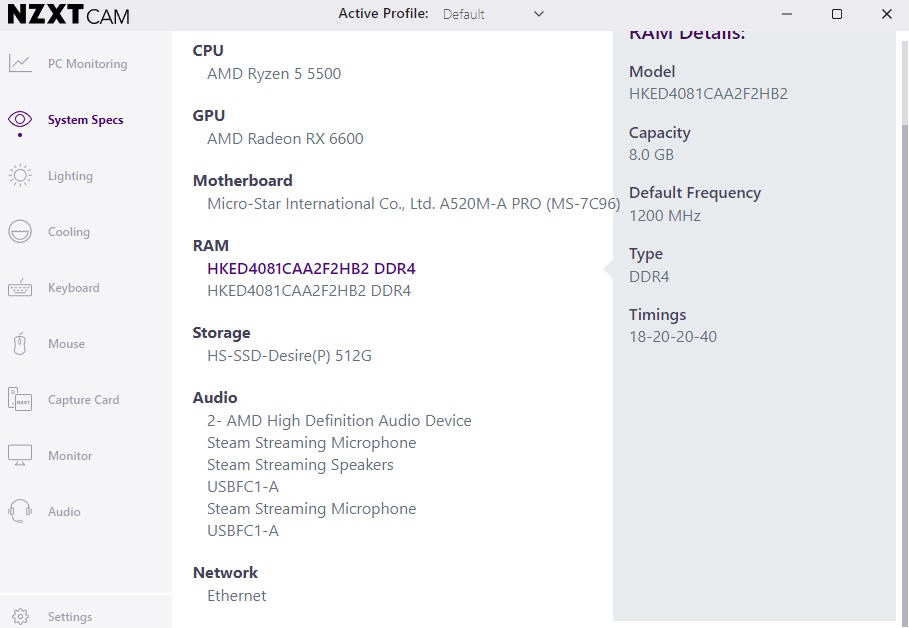
Task: Click the AMD Radeon RX 6600 entry
Action: [285, 139]
